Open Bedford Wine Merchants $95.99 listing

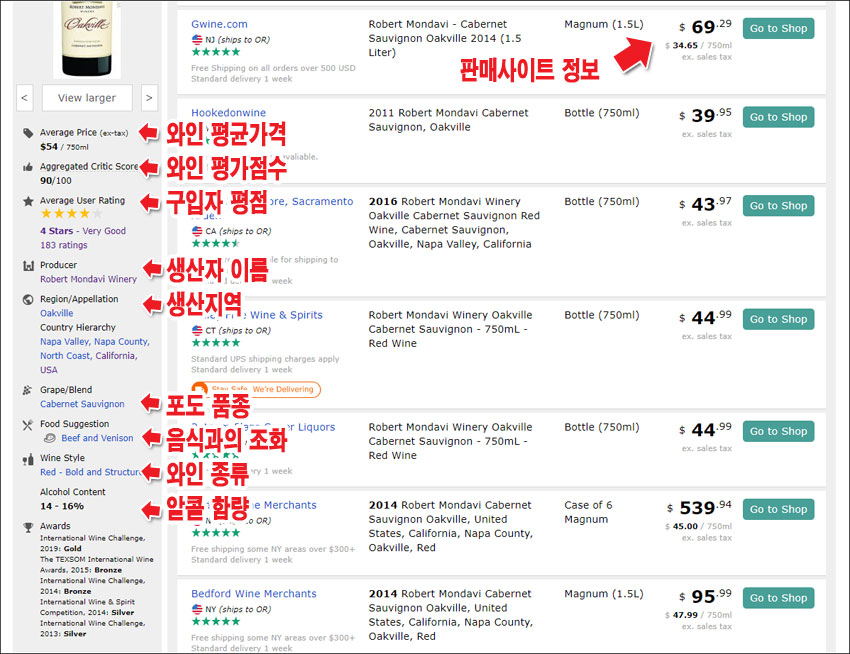253,594
